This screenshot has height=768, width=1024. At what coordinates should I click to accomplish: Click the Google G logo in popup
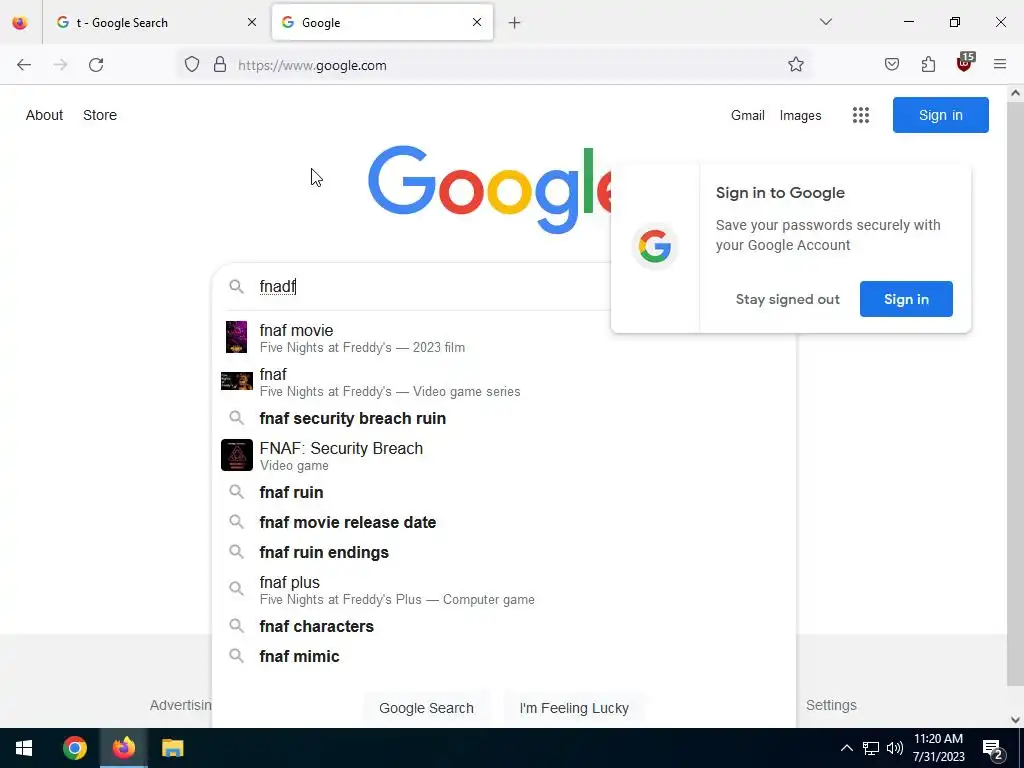655,247
